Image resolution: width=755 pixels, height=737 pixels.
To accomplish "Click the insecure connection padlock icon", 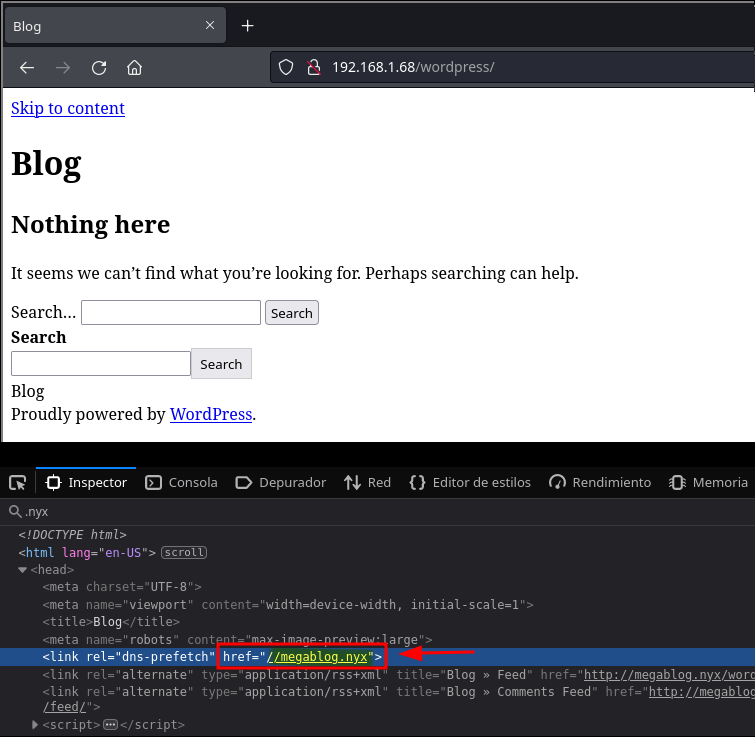I will pos(313,68).
